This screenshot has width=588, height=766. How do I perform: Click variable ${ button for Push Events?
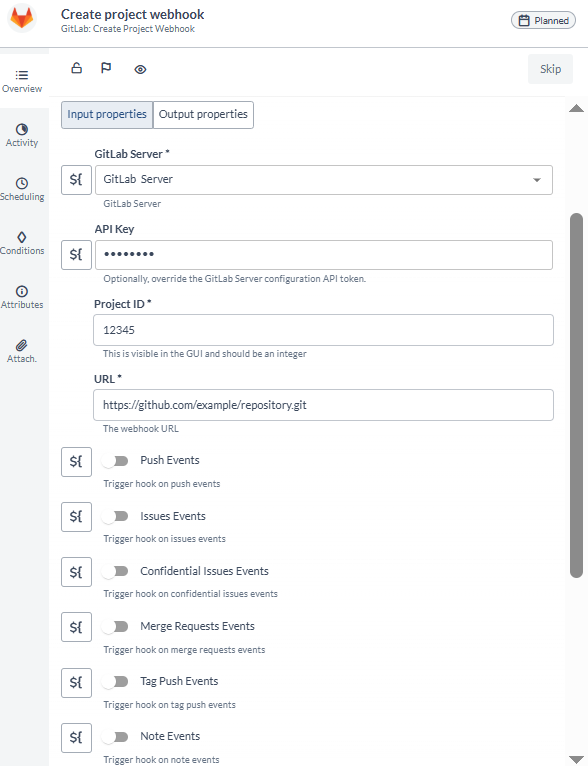click(x=76, y=462)
